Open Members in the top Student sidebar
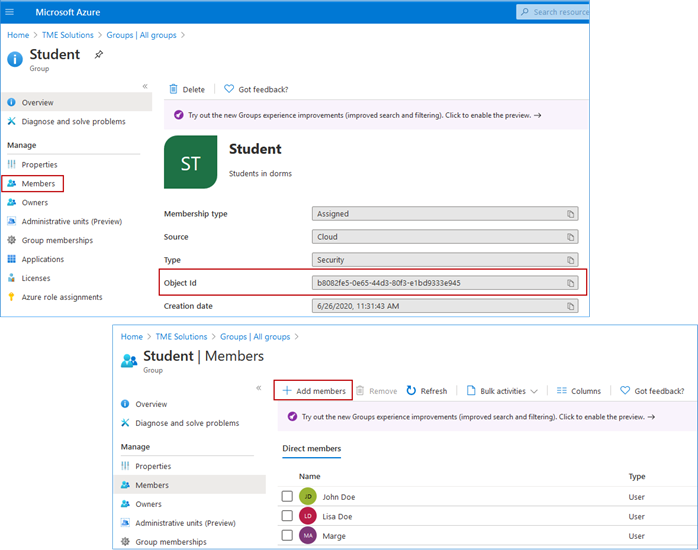698x550 pixels. pos(32,183)
